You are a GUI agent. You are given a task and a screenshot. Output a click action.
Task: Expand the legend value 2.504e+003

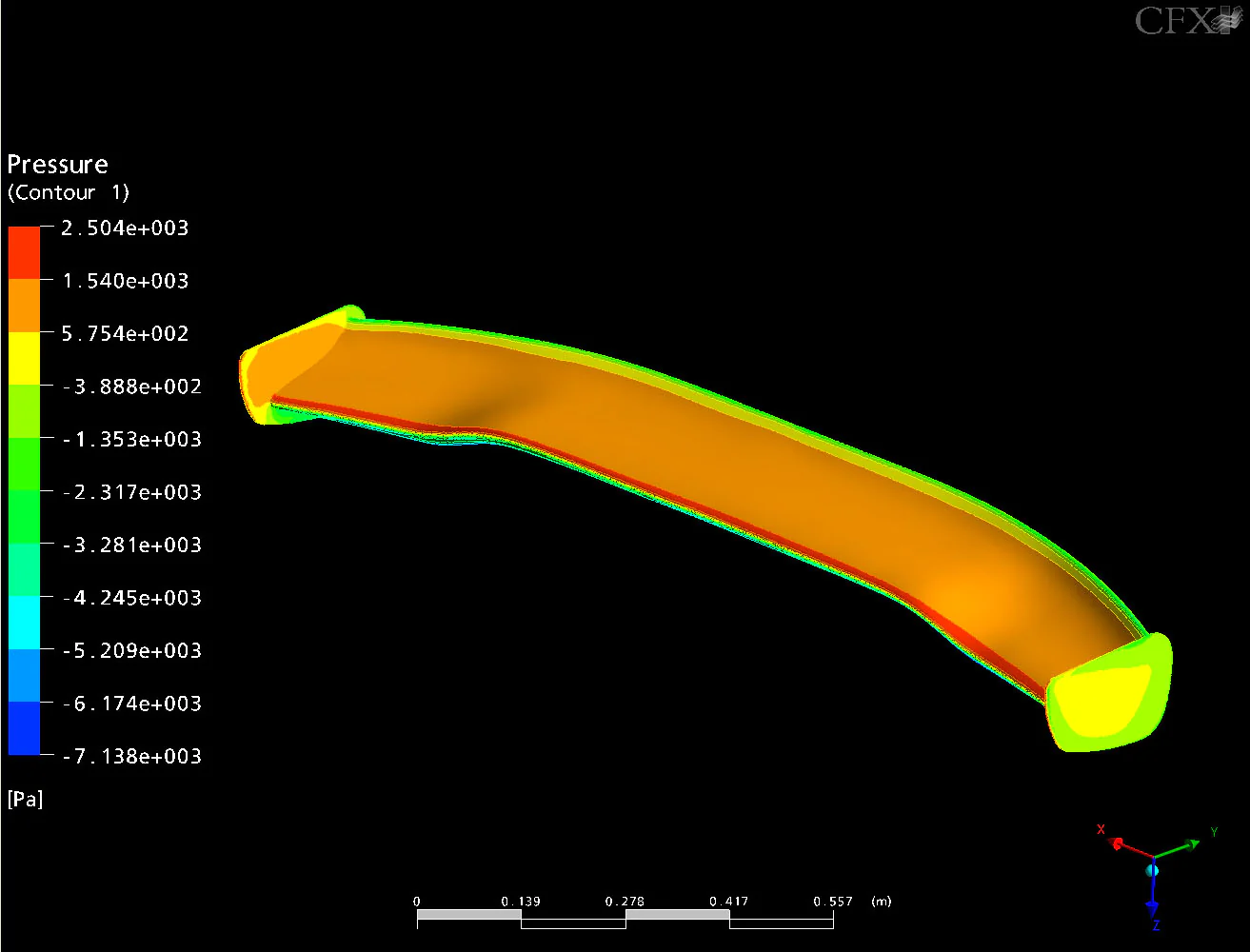pyautogui.click(x=125, y=228)
